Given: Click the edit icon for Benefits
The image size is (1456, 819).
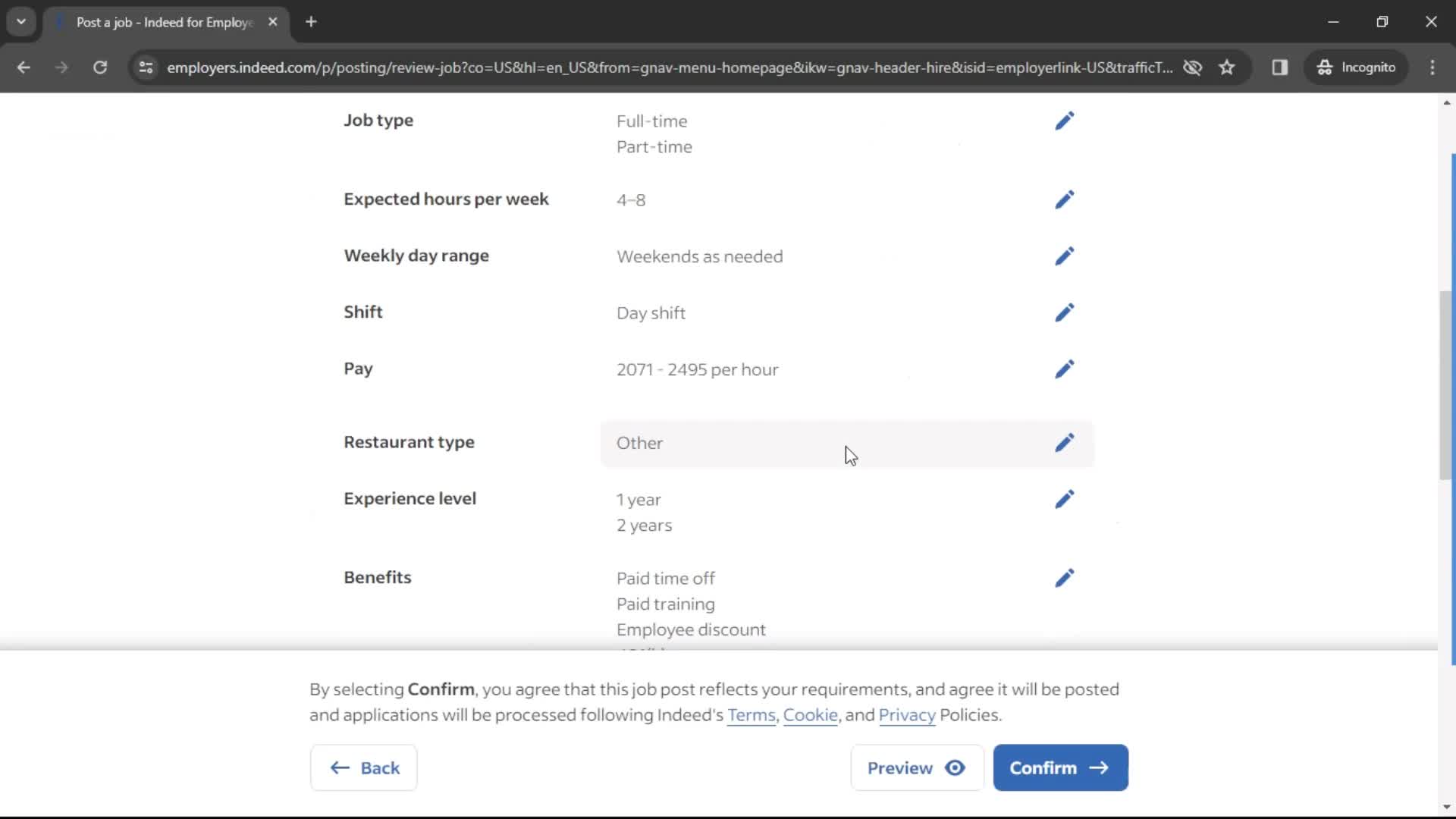Looking at the screenshot, I should click(x=1063, y=578).
